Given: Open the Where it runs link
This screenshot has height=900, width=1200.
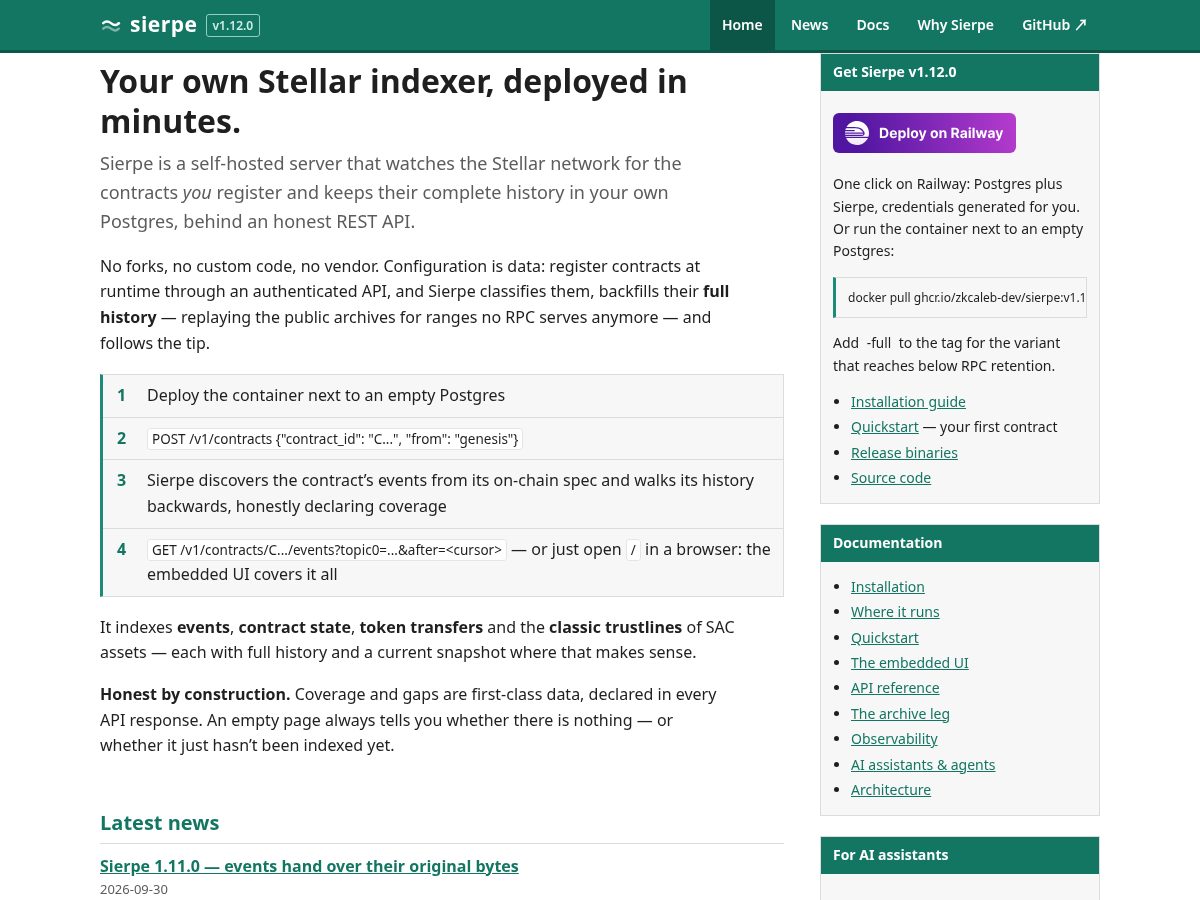Looking at the screenshot, I should click(895, 612).
